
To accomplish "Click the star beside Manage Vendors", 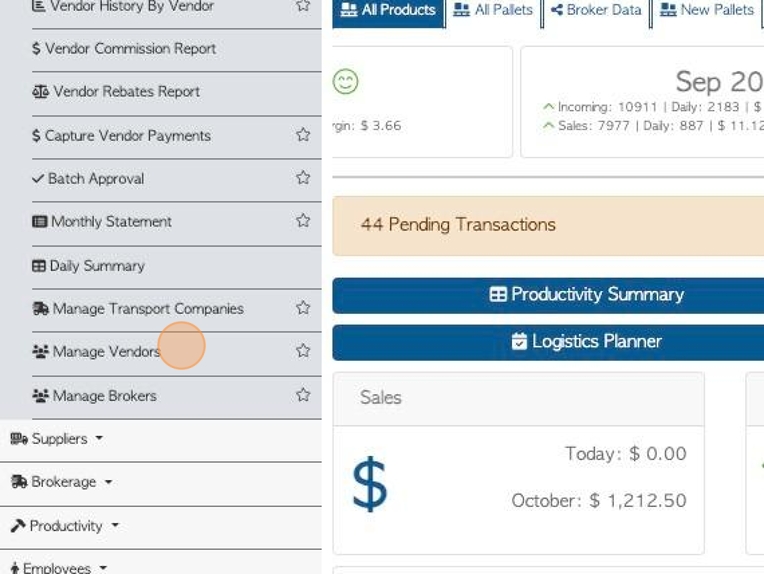I will pos(303,350).
